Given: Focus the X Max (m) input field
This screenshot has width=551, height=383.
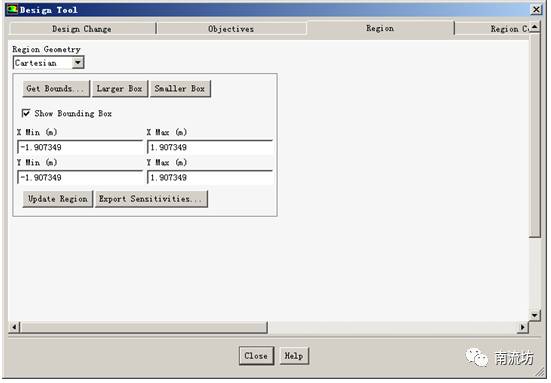Looking at the screenshot, I should 210,147.
